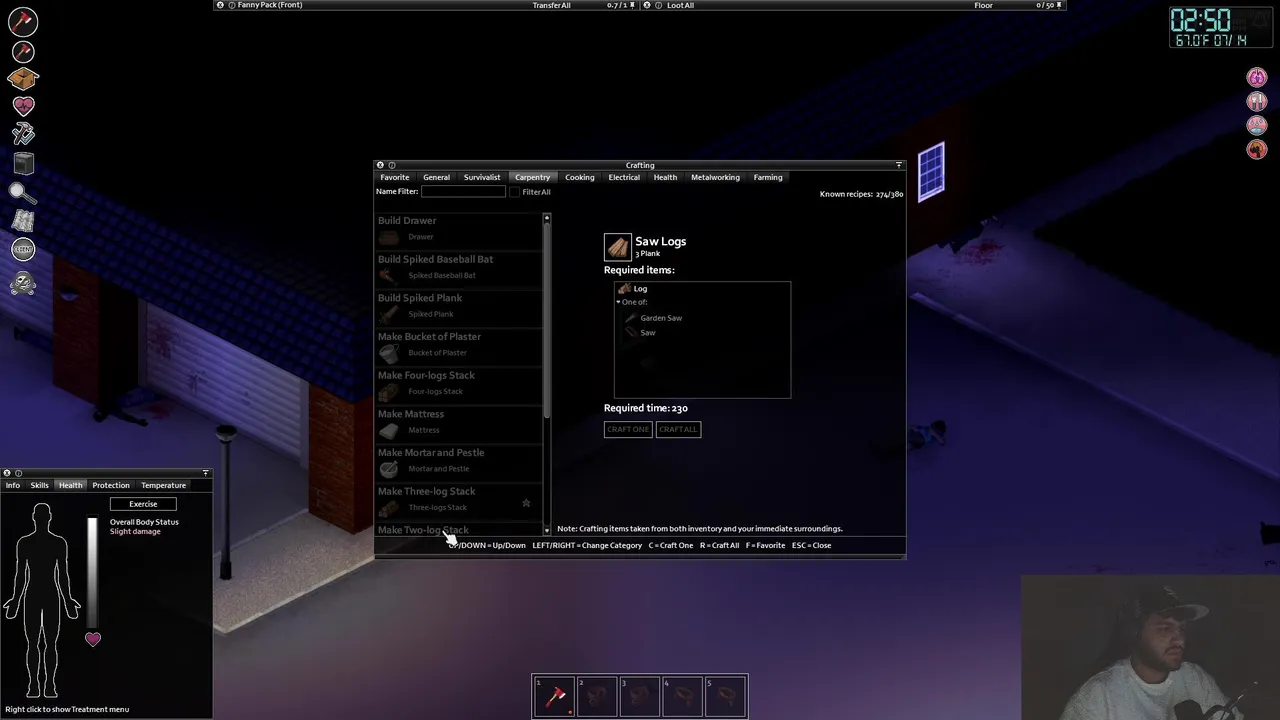Click the info icon on Loot panel header
Image resolution: width=1280 pixels, height=720 pixels.
(658, 5)
